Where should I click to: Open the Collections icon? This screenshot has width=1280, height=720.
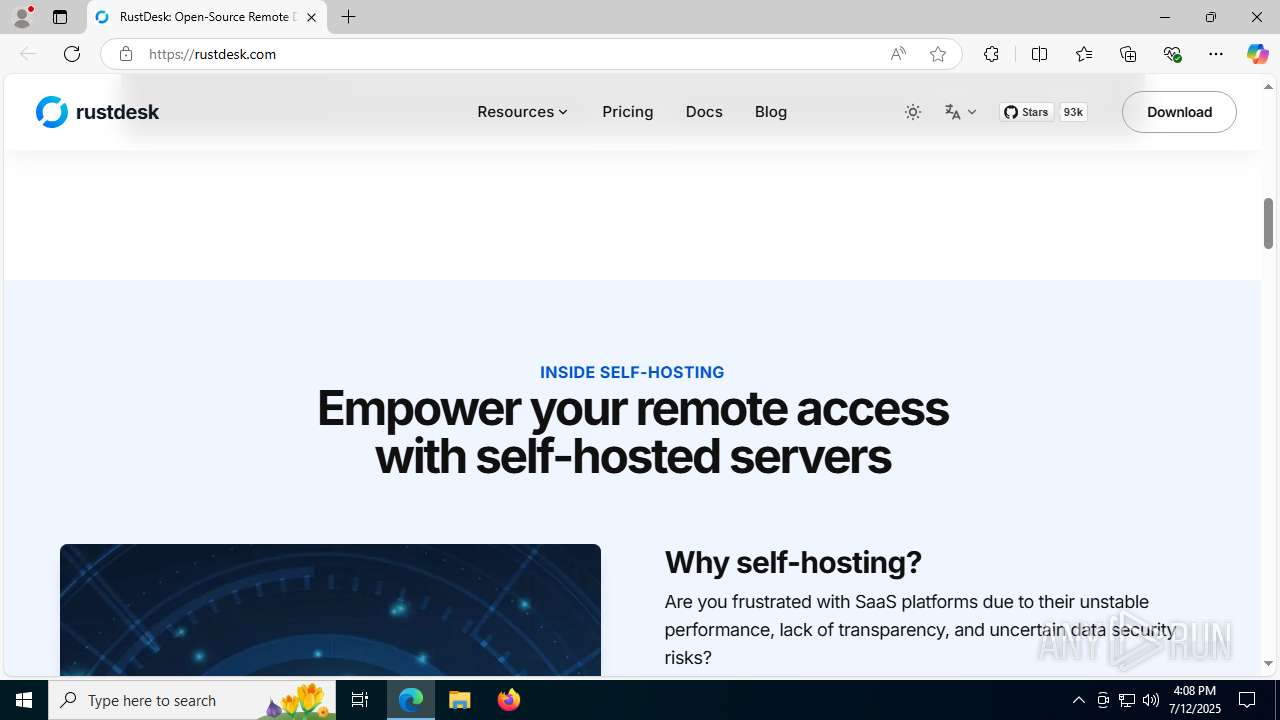point(1128,54)
